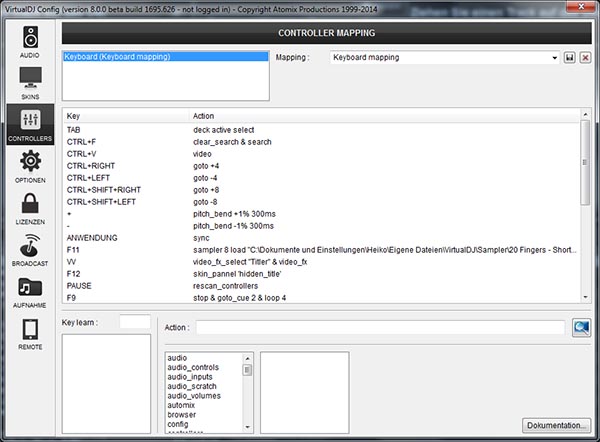
Task: Select the PAUSE rescan_controllers row
Action: click(321, 286)
